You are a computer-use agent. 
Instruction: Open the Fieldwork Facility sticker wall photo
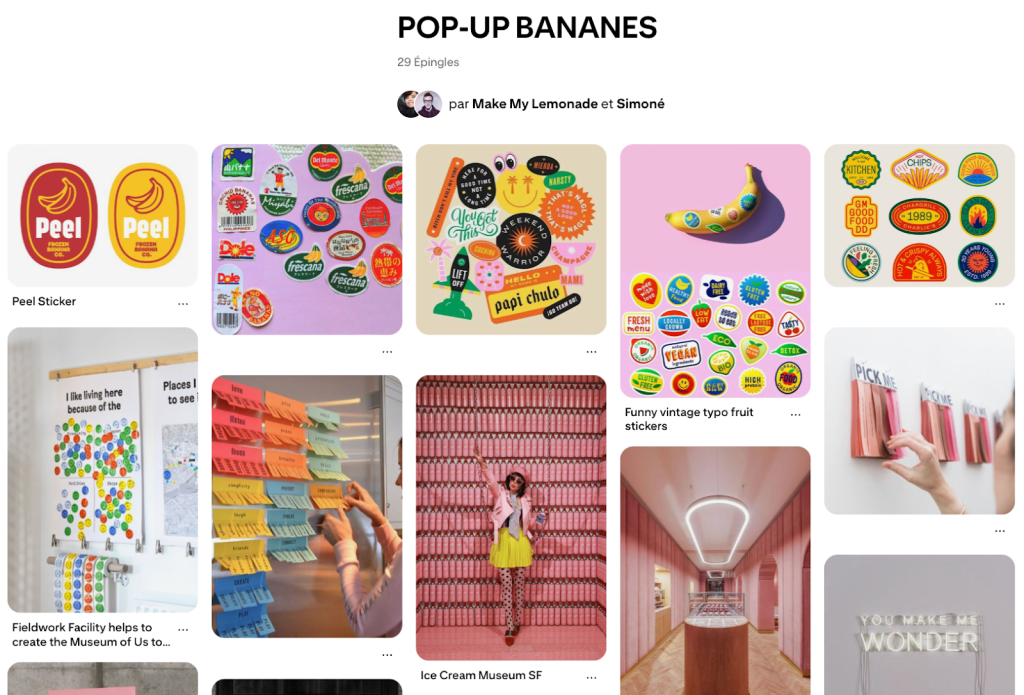pos(103,470)
